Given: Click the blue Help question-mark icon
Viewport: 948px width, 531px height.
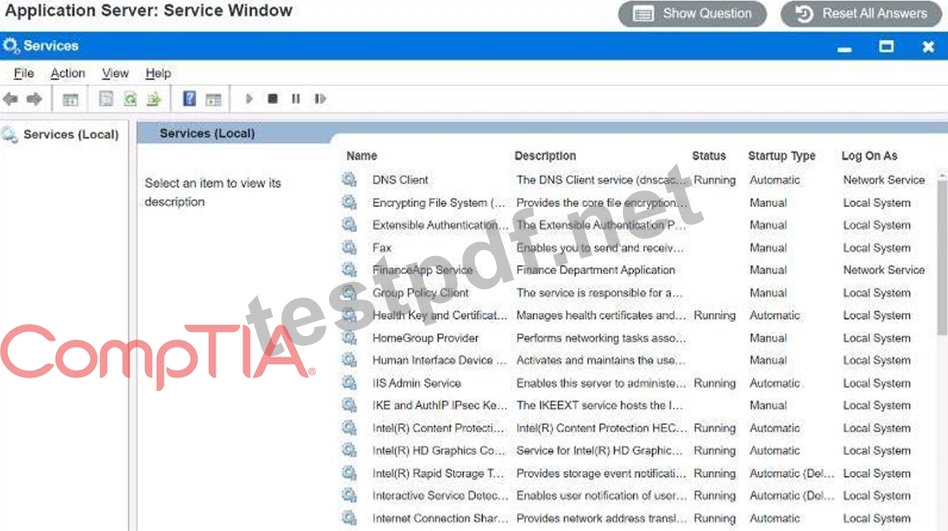Looking at the screenshot, I should click(189, 99).
